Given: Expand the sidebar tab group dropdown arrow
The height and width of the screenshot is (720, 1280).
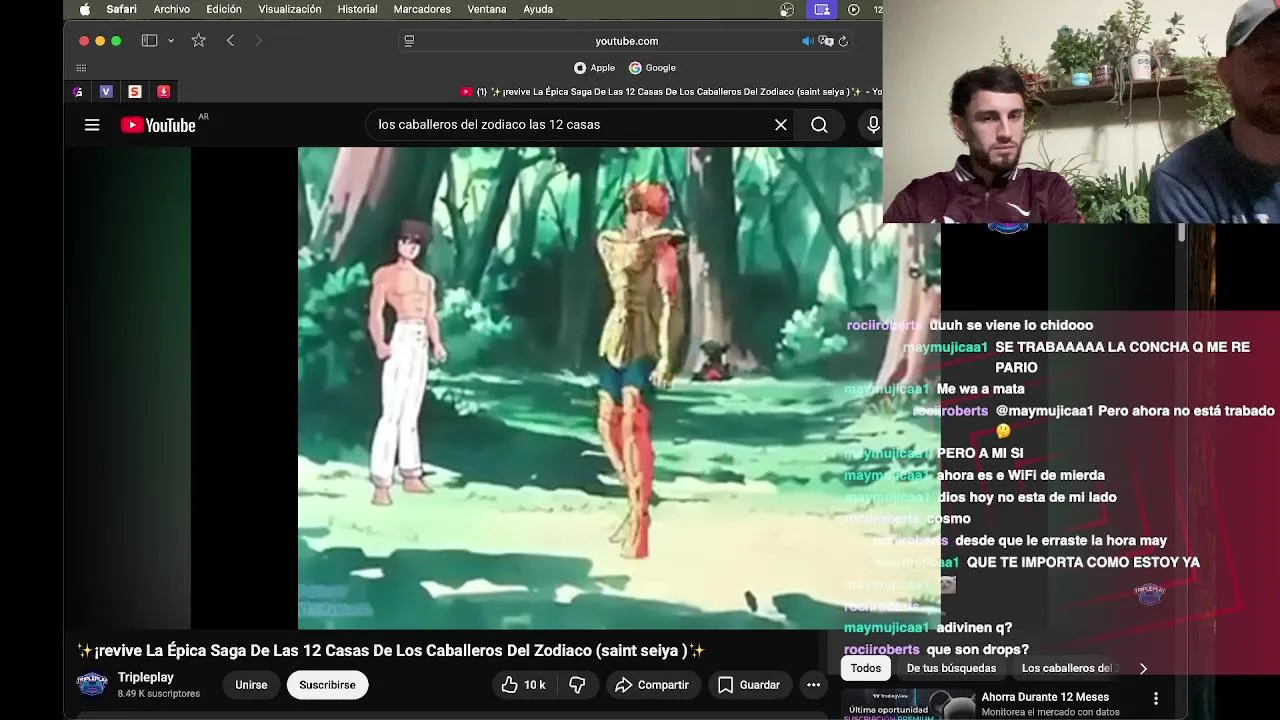Looking at the screenshot, I should coord(171,41).
